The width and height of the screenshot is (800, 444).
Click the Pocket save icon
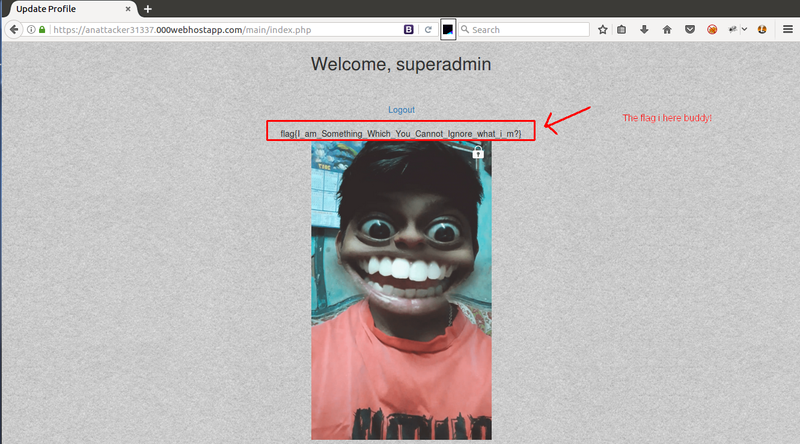point(689,30)
